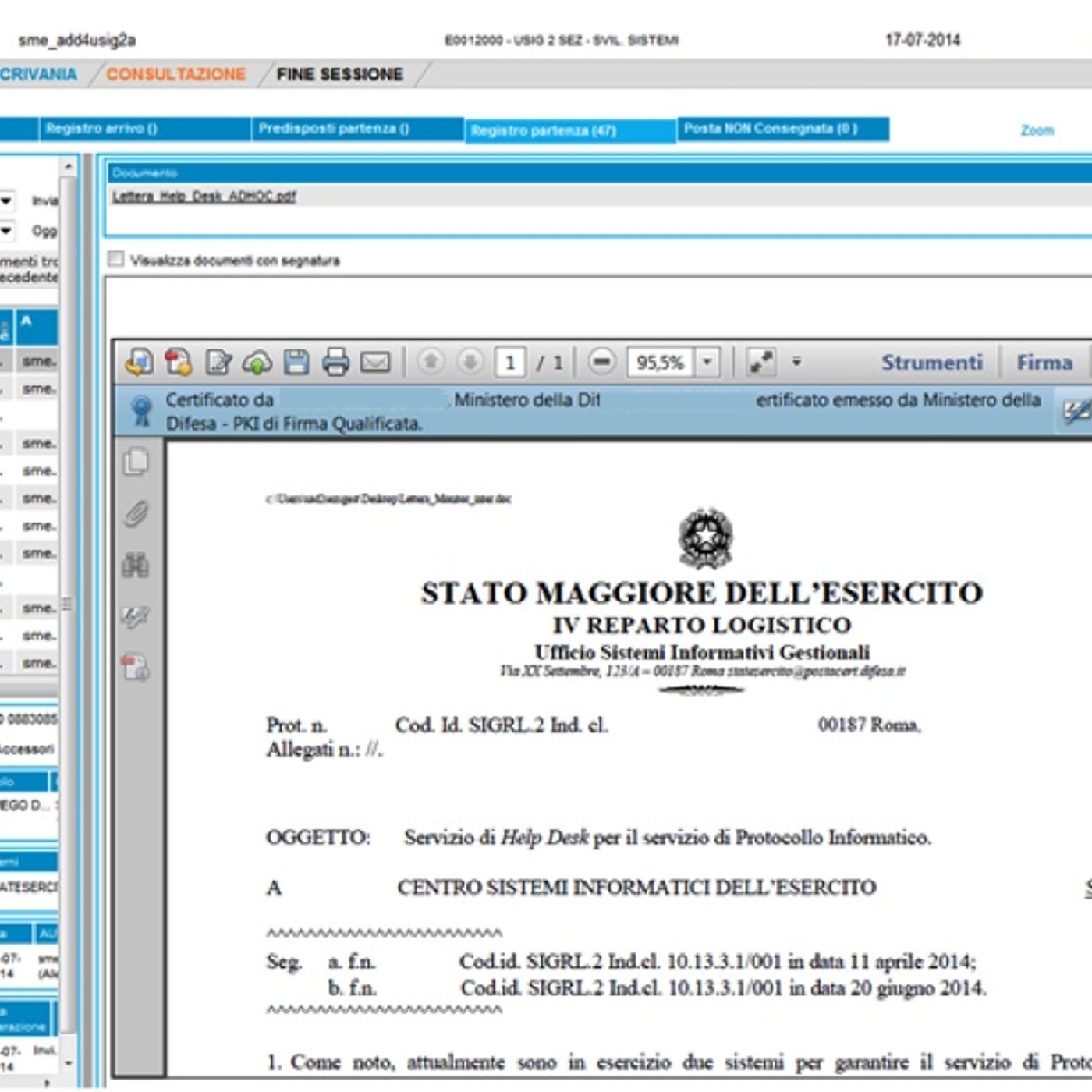The height and width of the screenshot is (1092, 1092).
Task: Open the dropdown next to Ogg label
Action: [6, 230]
